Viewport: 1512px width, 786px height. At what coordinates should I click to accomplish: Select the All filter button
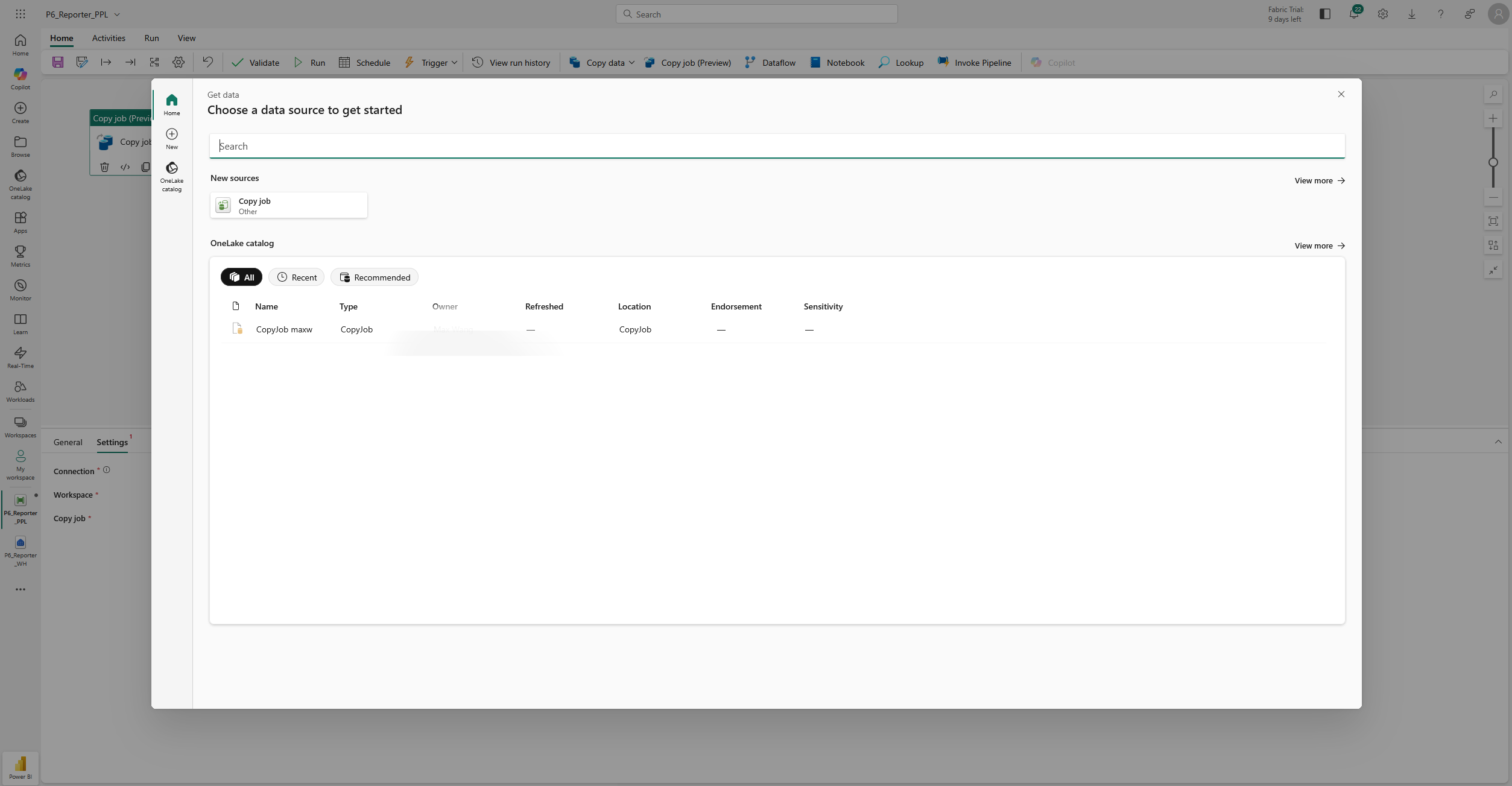(241, 277)
